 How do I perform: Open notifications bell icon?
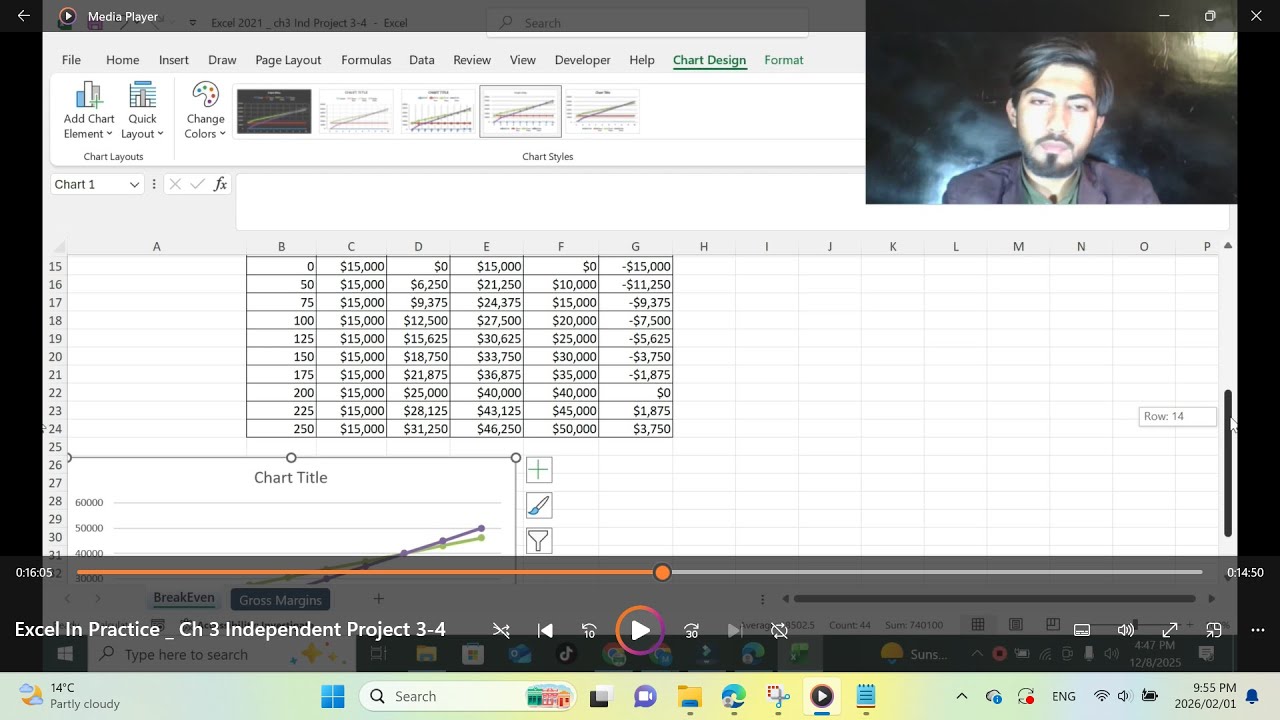[1251, 696]
